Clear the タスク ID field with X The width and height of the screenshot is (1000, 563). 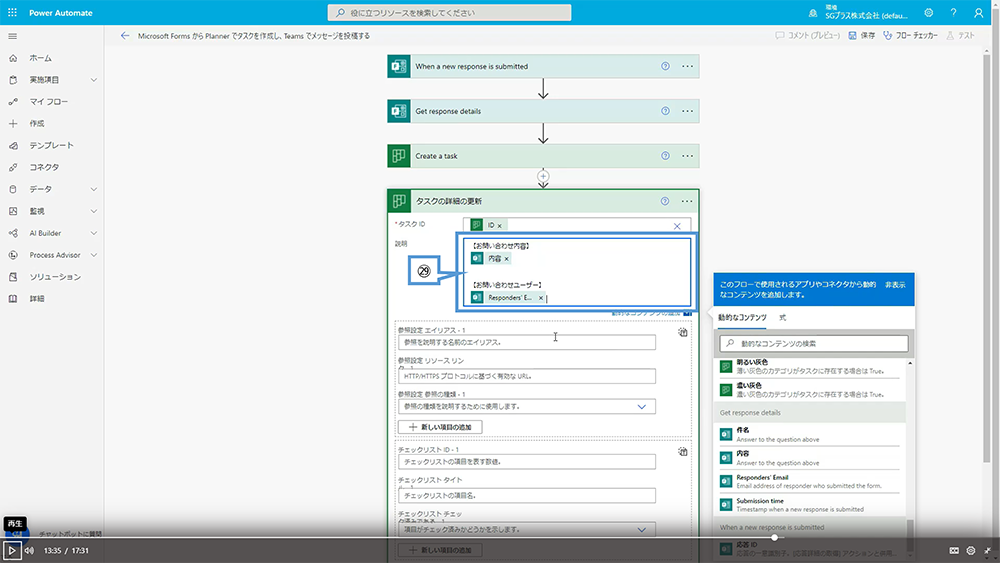(677, 226)
